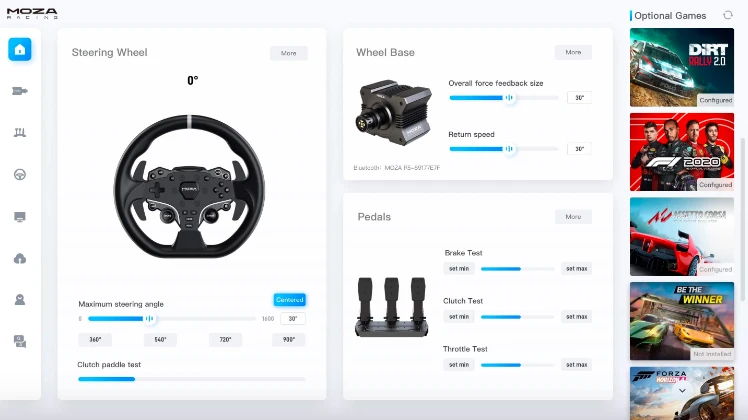Set min for Brake Test

click(459, 269)
